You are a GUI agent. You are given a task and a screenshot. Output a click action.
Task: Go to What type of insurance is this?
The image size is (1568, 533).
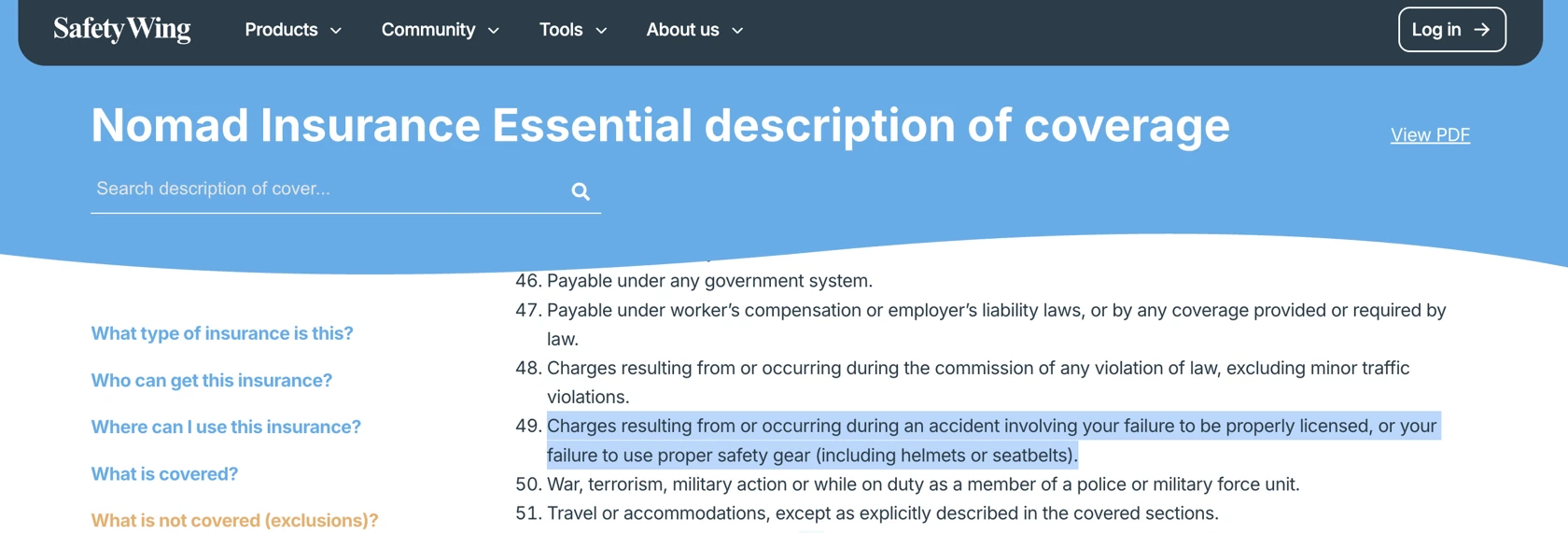(x=222, y=333)
